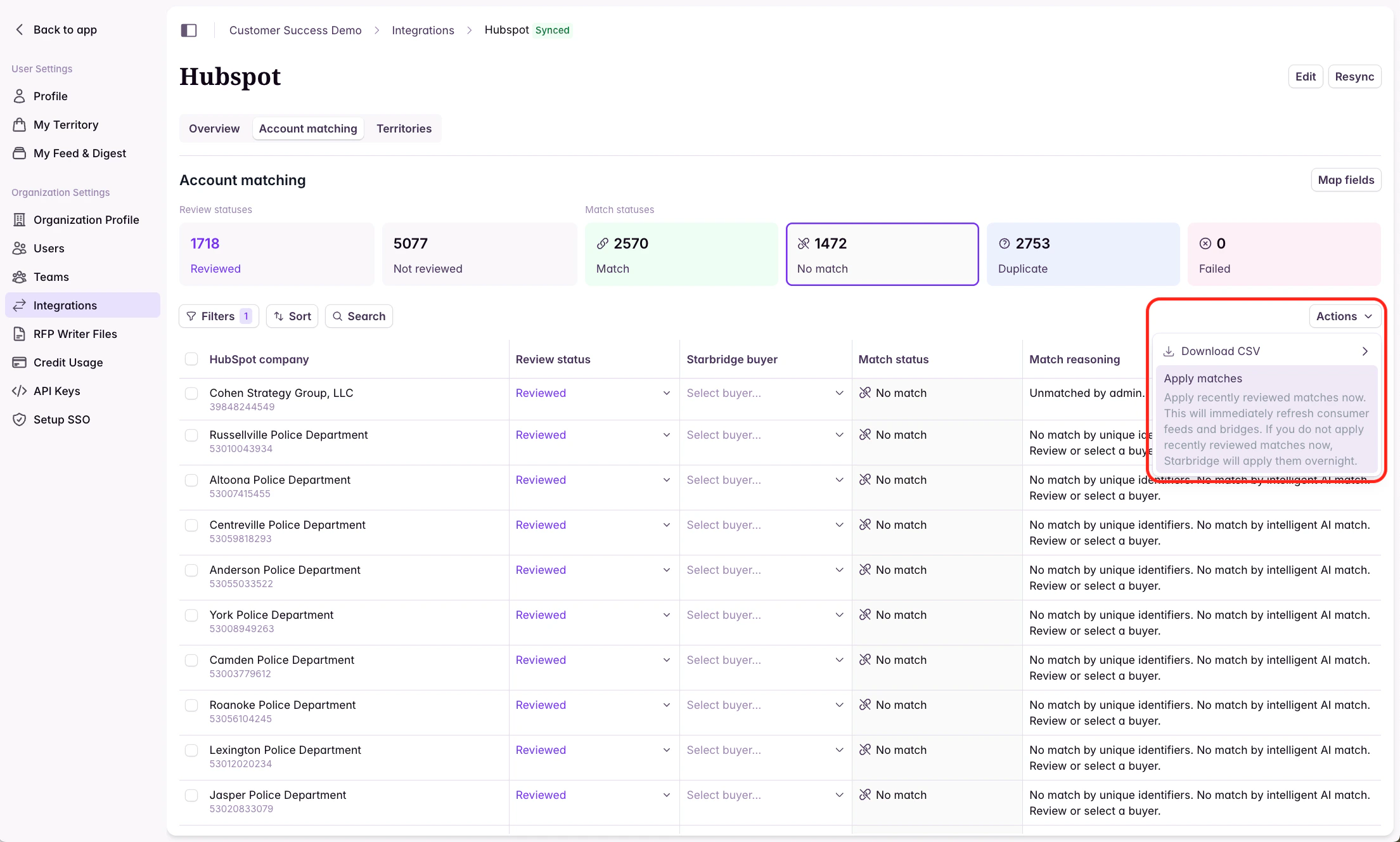Switch to the Territories tab
The height and width of the screenshot is (842, 1400).
point(404,129)
